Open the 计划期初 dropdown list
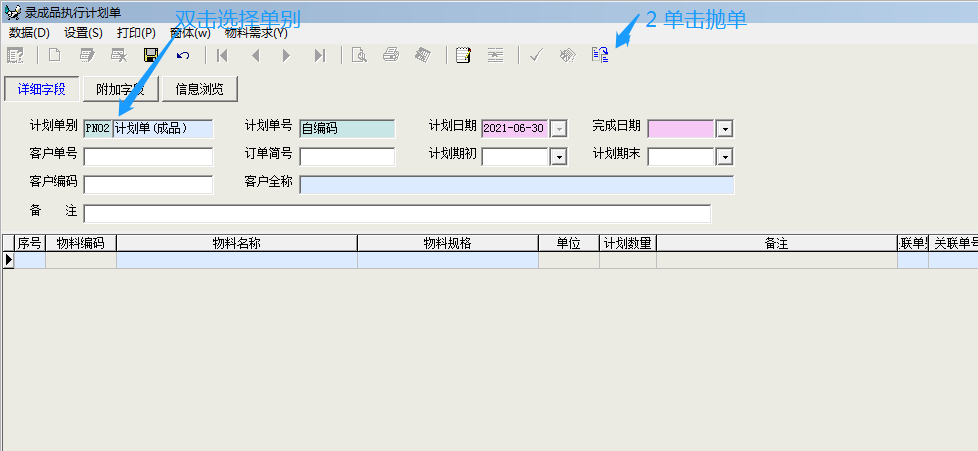 click(558, 157)
